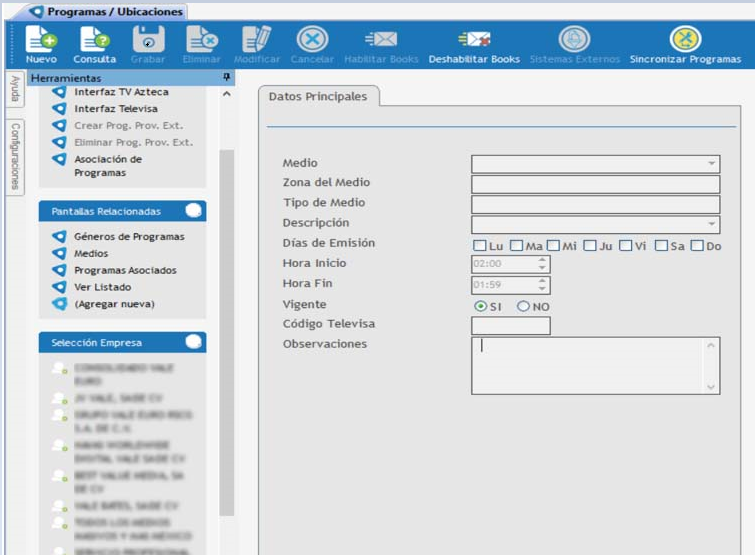Click arrow icon beside Interfaz TV Azteca
755x555 pixels.
[59, 91]
